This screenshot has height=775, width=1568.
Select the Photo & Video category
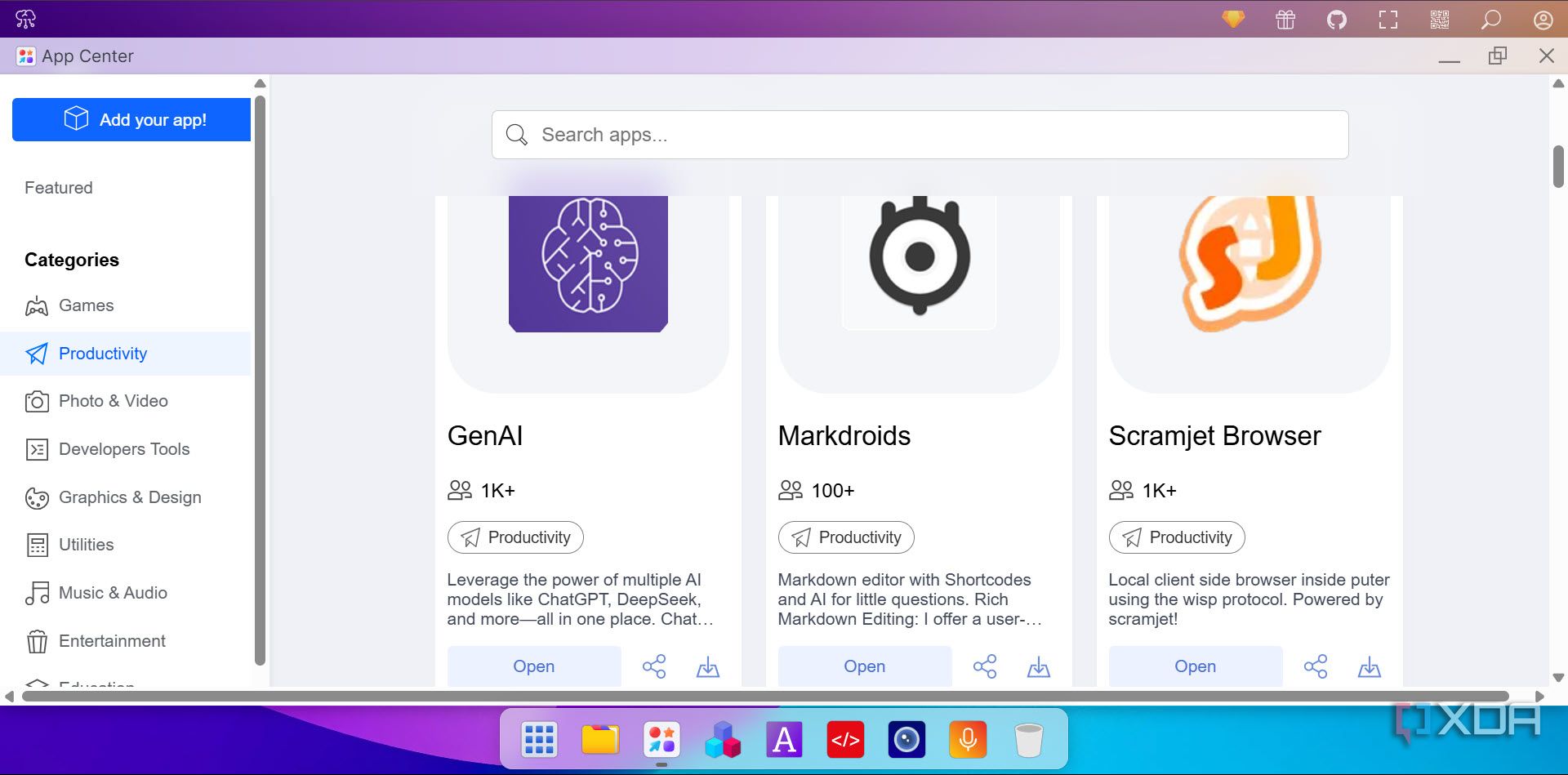(x=126, y=401)
